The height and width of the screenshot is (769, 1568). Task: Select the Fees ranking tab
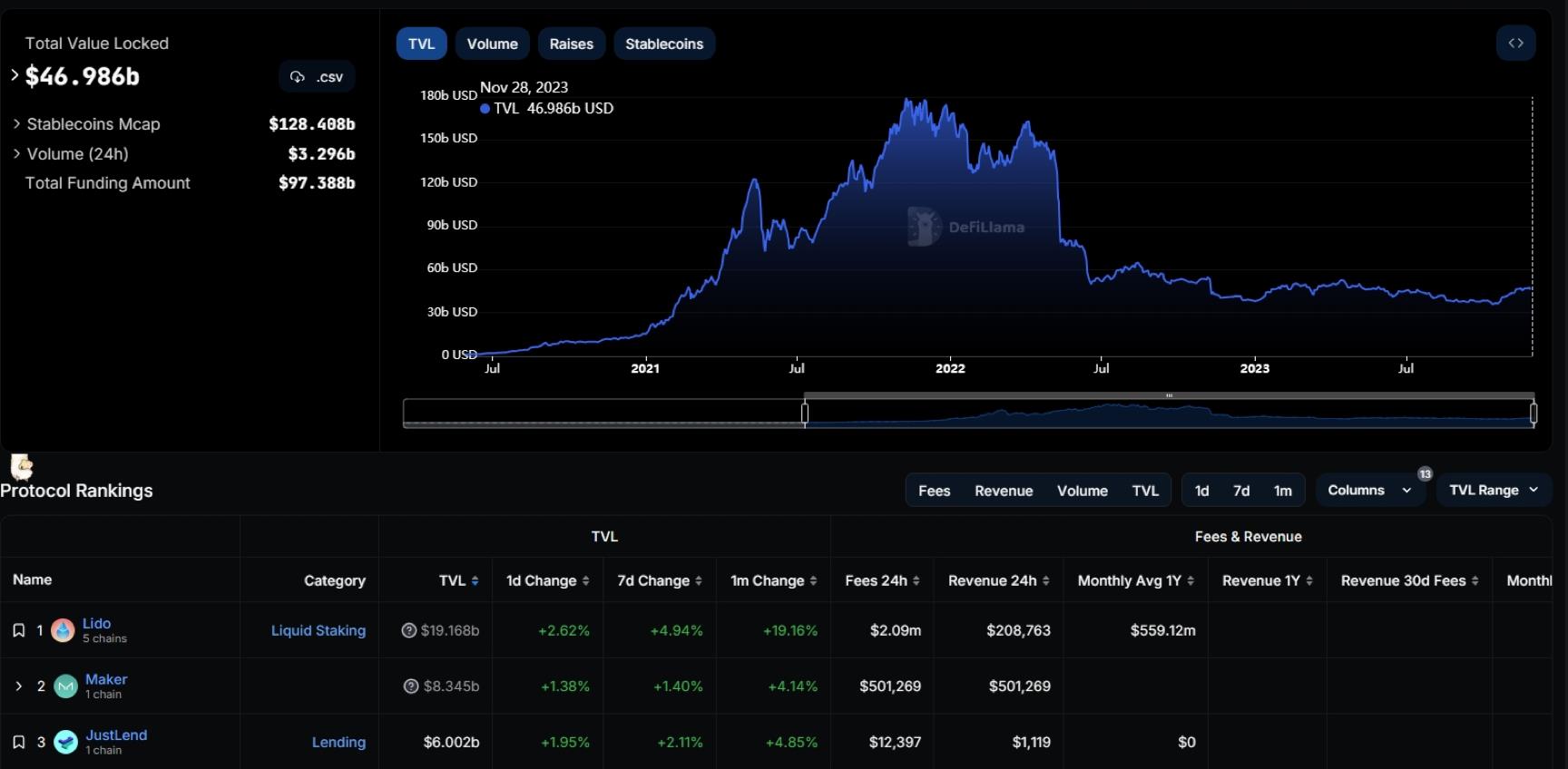pos(934,491)
